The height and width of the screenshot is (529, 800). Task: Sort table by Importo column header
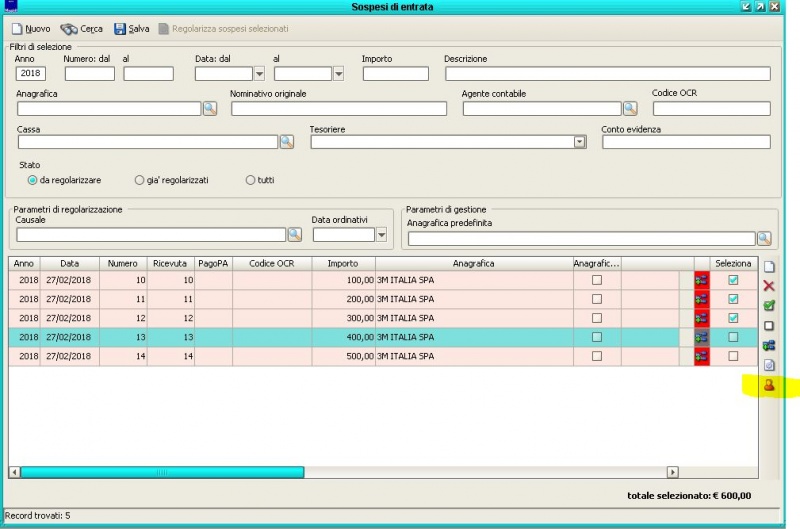(343, 263)
